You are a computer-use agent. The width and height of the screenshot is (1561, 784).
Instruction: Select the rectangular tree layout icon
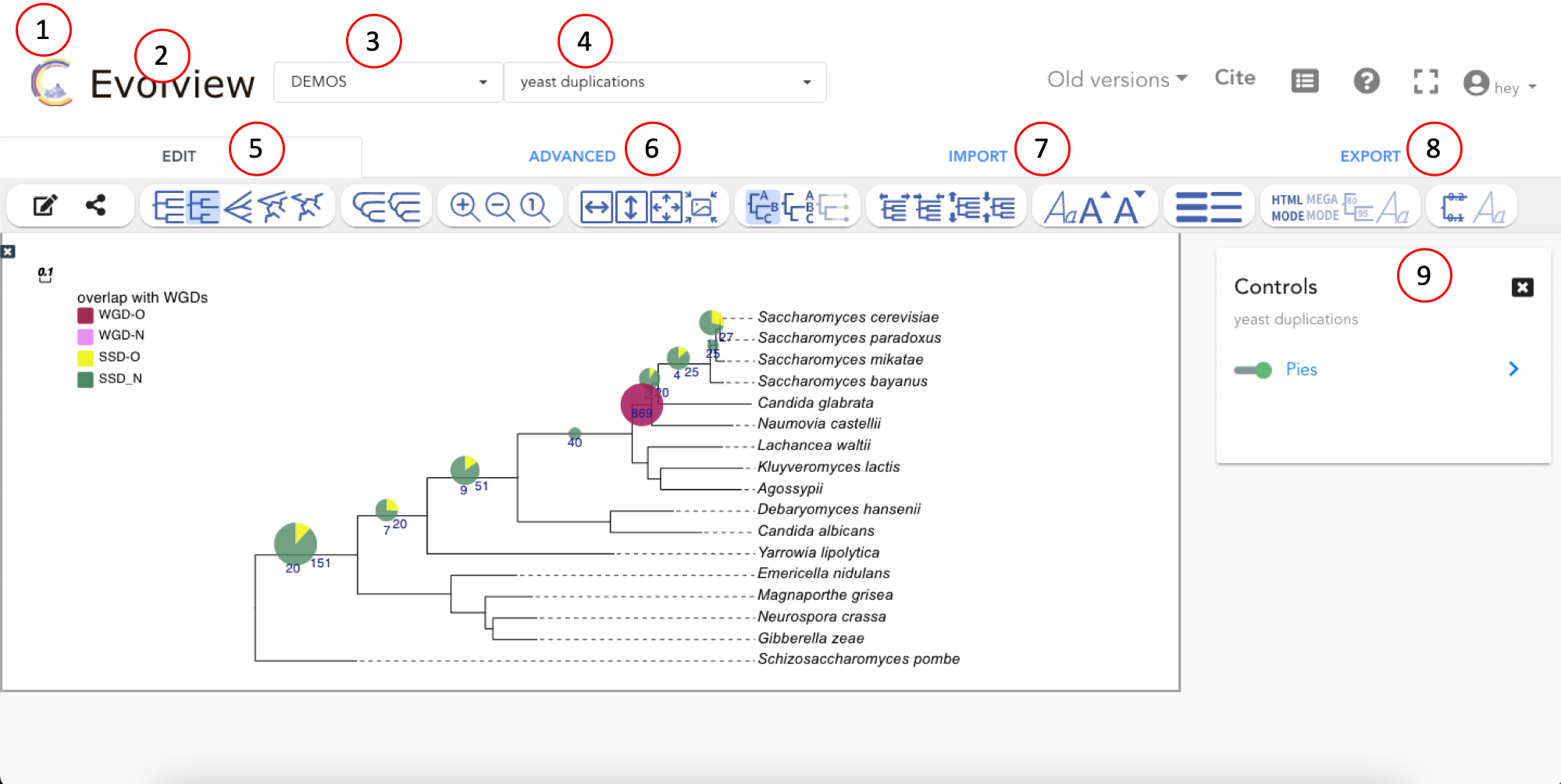coord(169,205)
